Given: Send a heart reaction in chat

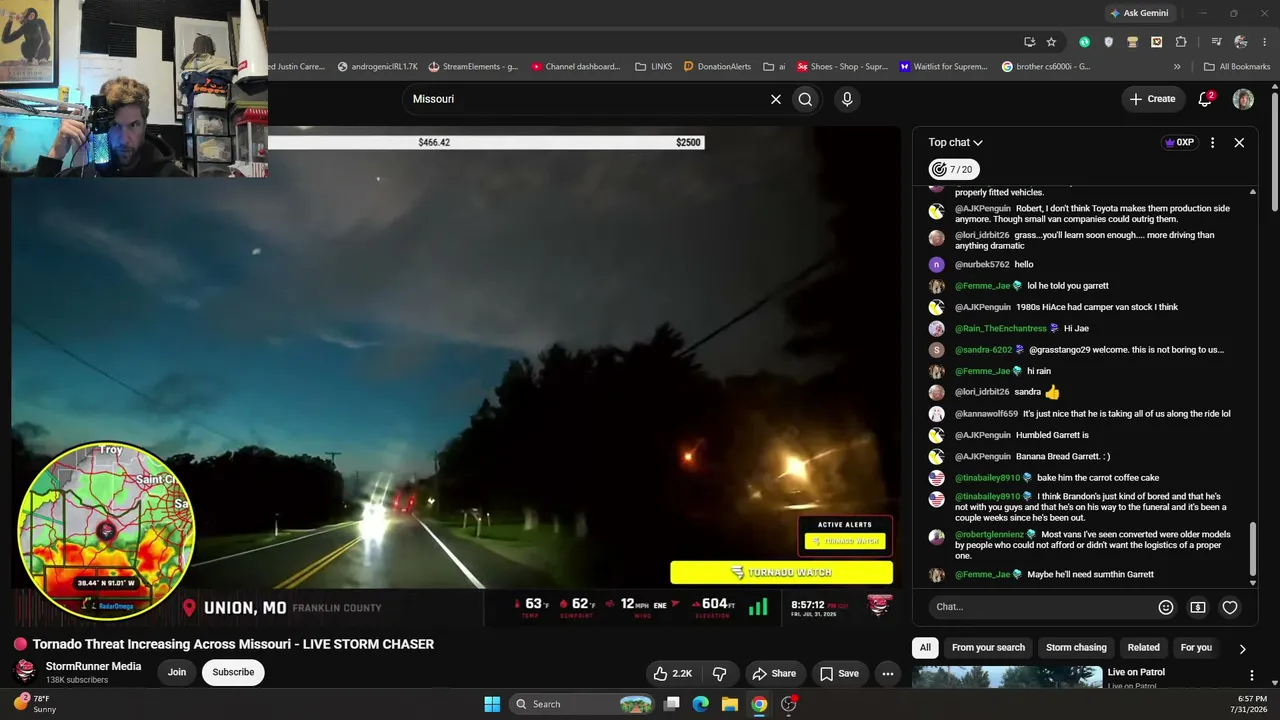Looking at the screenshot, I should (x=1230, y=607).
